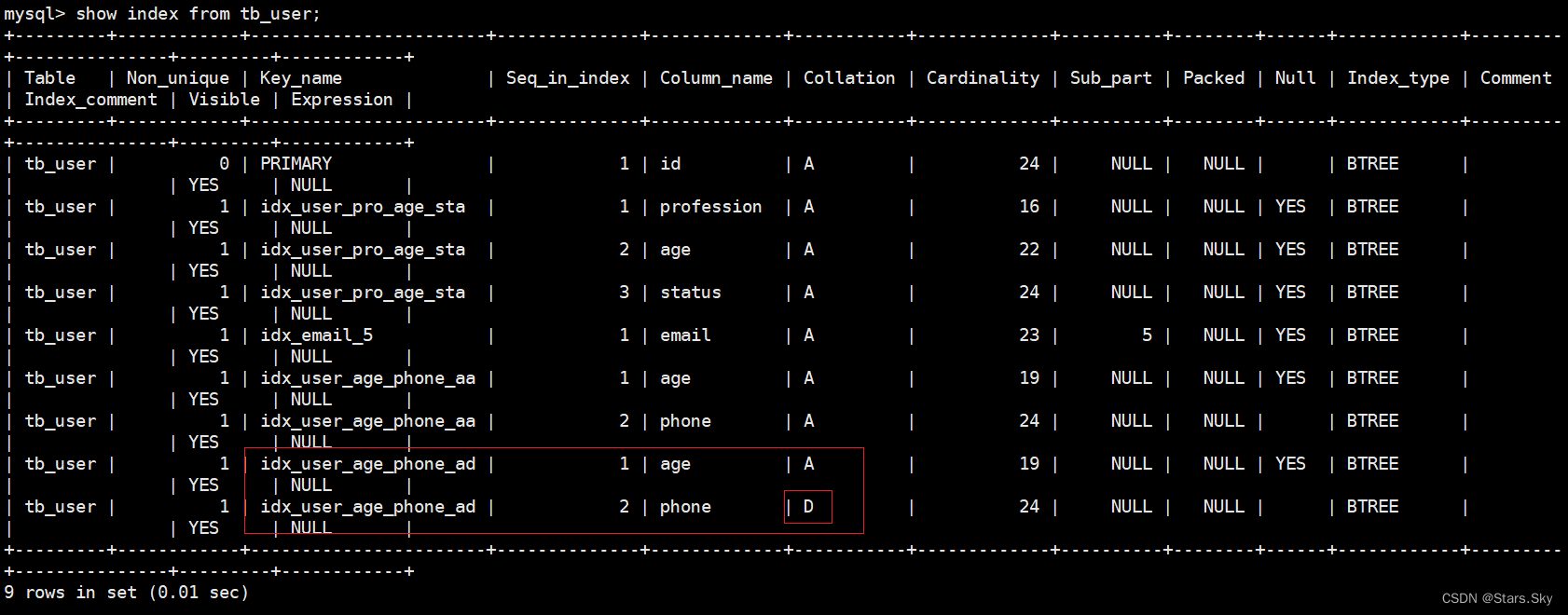Select 'phone' in the idx_user_age_phone_ad row
This screenshot has height=615, width=1568.
point(685,507)
